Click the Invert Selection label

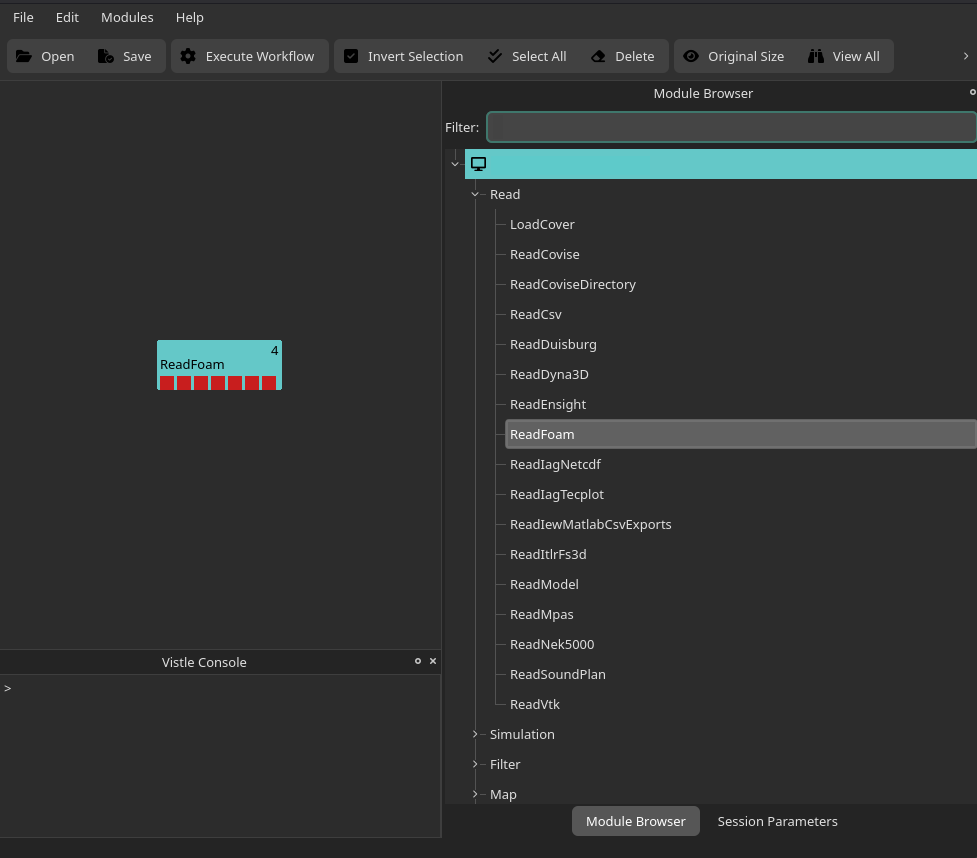pos(416,56)
